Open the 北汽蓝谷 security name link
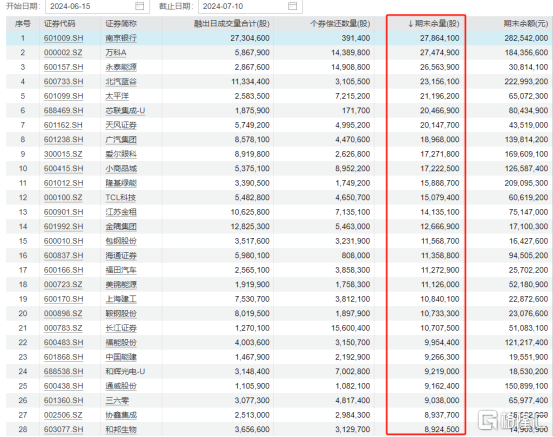This screenshot has height=437, width=553. tap(121, 81)
